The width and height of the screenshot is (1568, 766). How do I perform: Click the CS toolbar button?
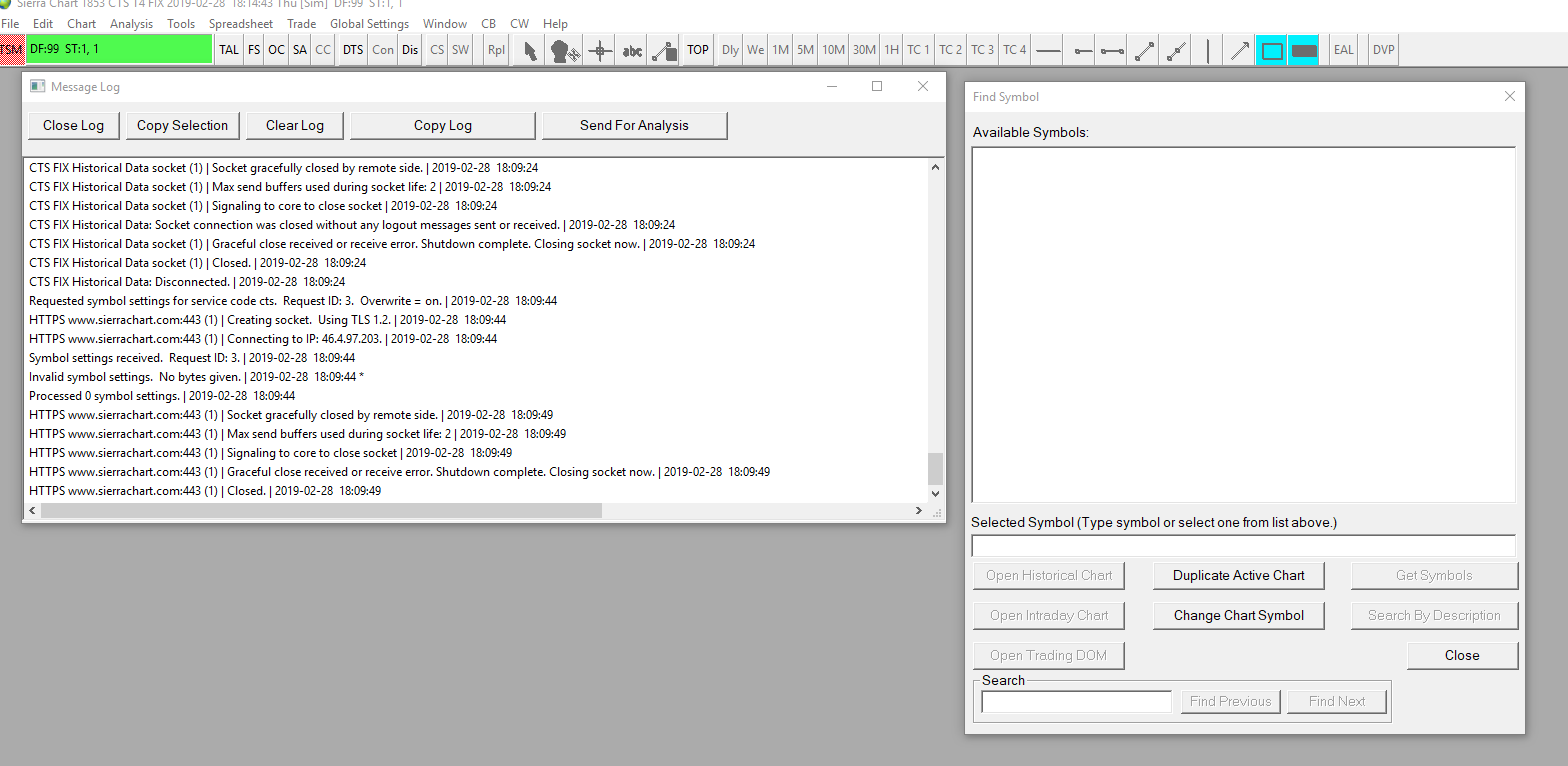click(x=437, y=50)
